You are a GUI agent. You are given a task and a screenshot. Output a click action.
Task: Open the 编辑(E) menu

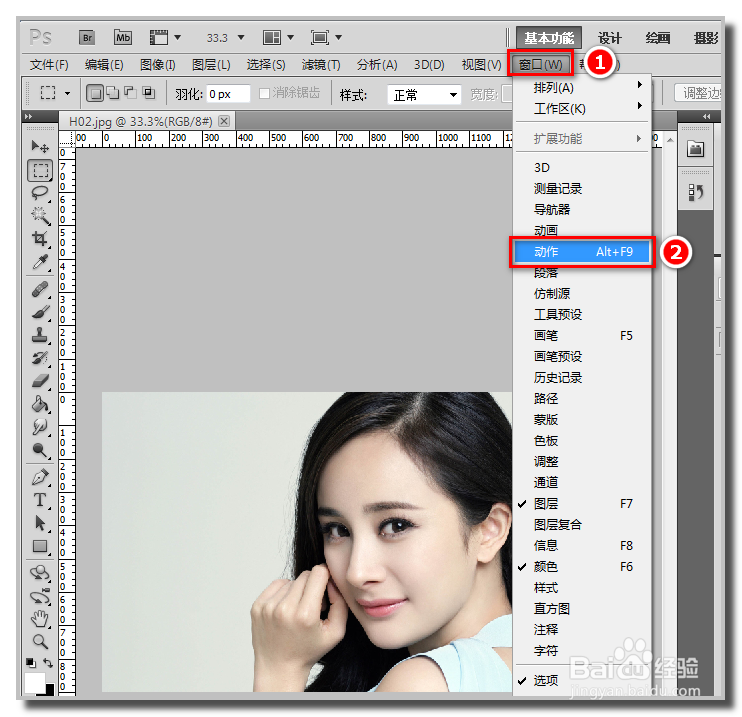[104, 65]
